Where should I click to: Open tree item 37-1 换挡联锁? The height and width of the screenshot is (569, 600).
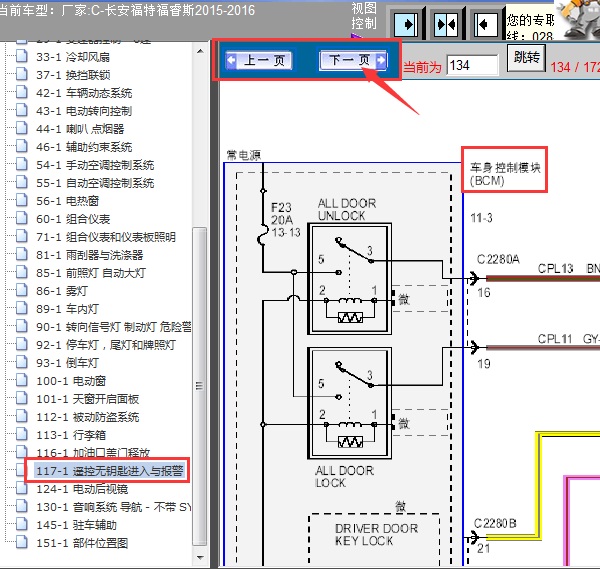click(x=73, y=75)
